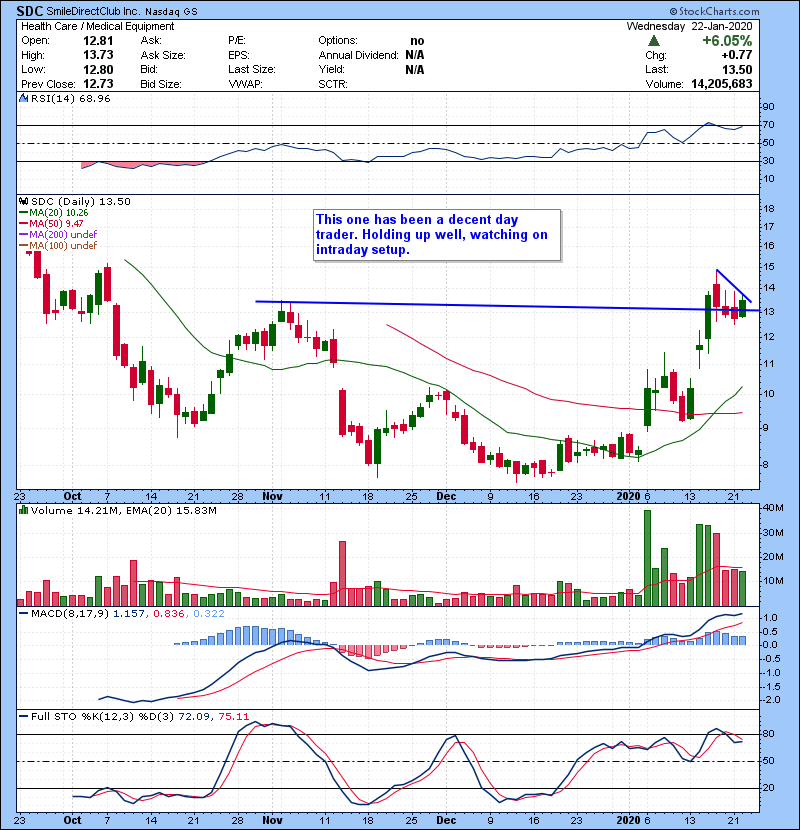Select the MA(20) green legend line
800x830 pixels.
(23, 213)
